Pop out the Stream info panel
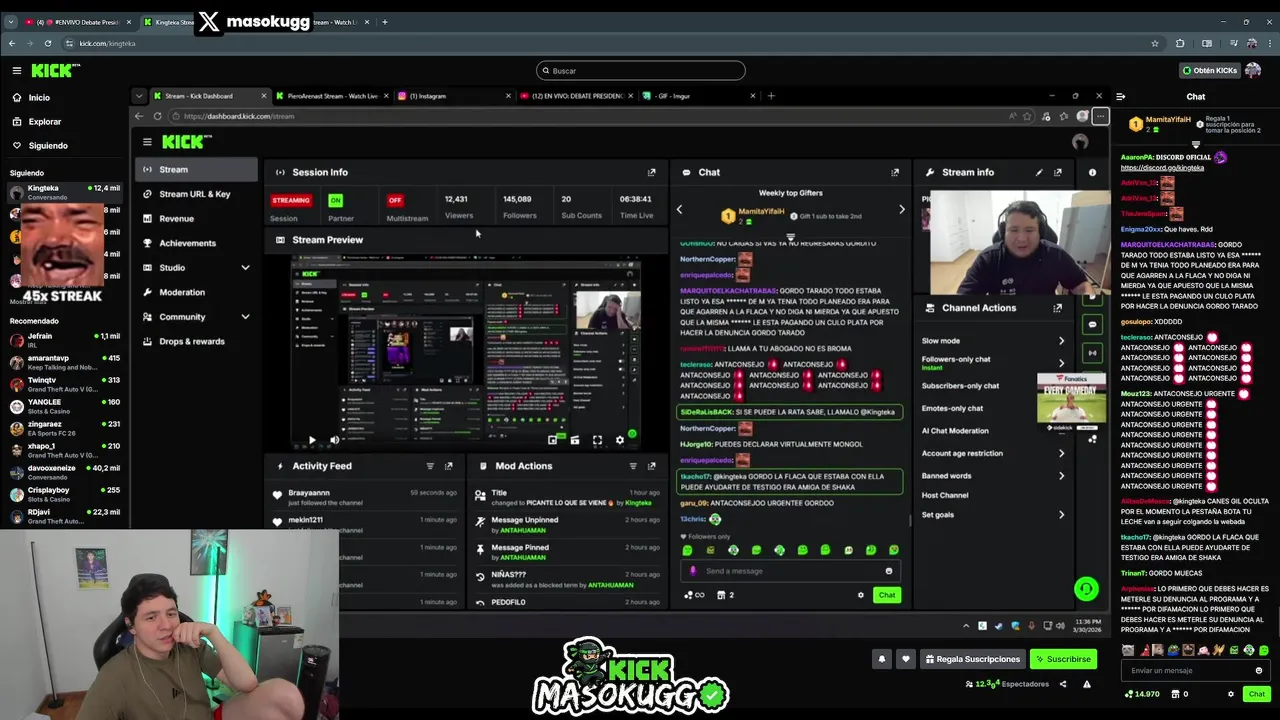 coord(1057,172)
